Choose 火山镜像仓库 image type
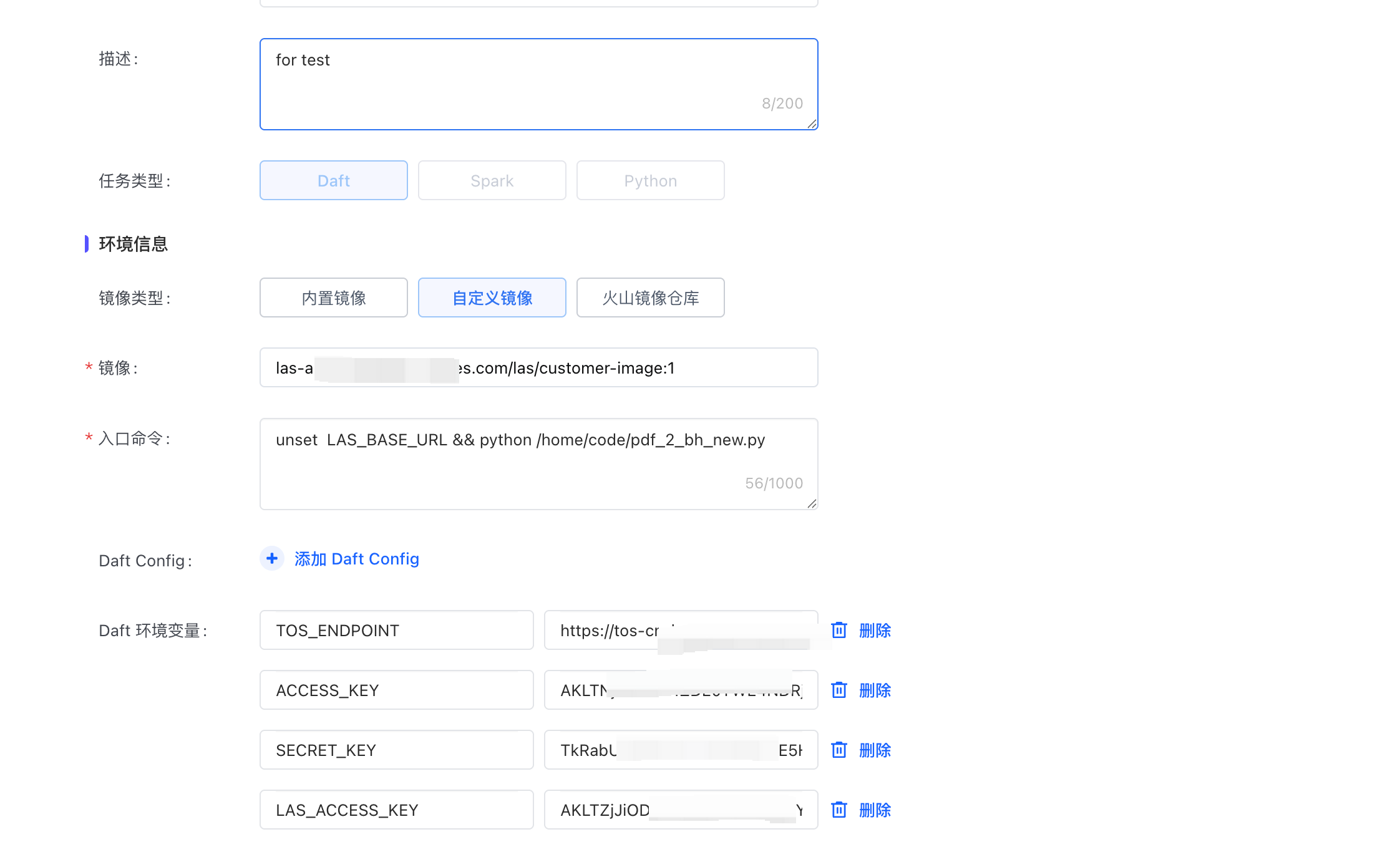 click(651, 298)
